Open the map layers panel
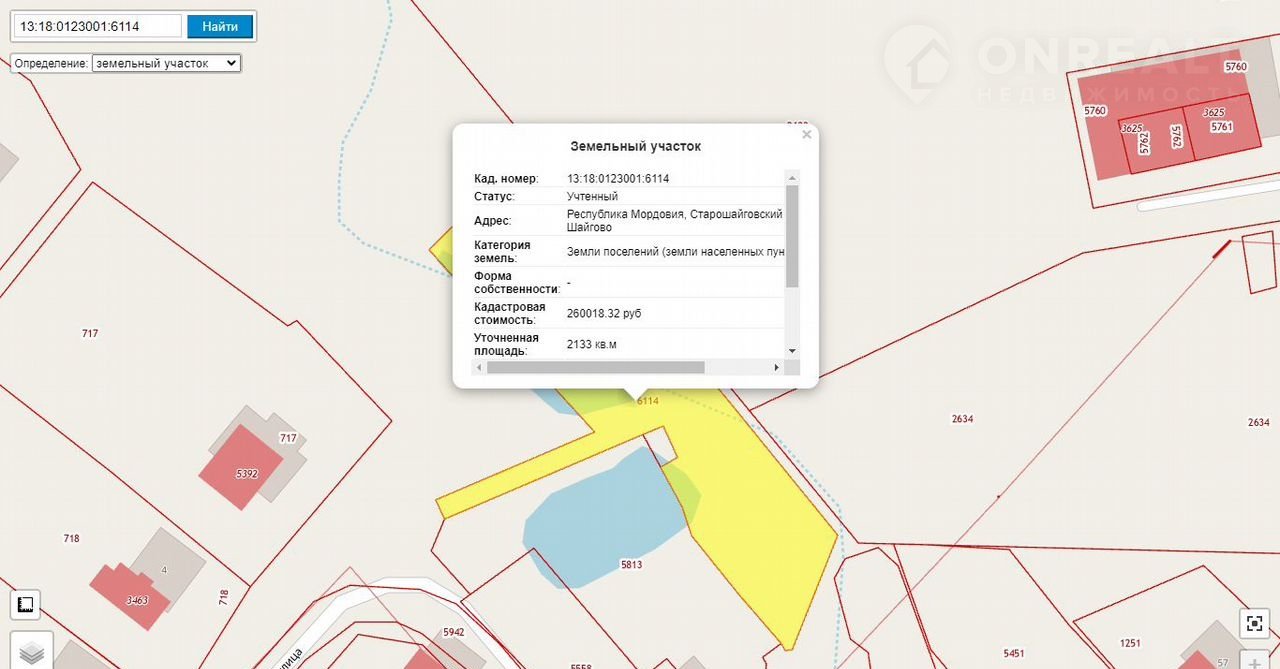This screenshot has height=669, width=1280. (x=33, y=651)
